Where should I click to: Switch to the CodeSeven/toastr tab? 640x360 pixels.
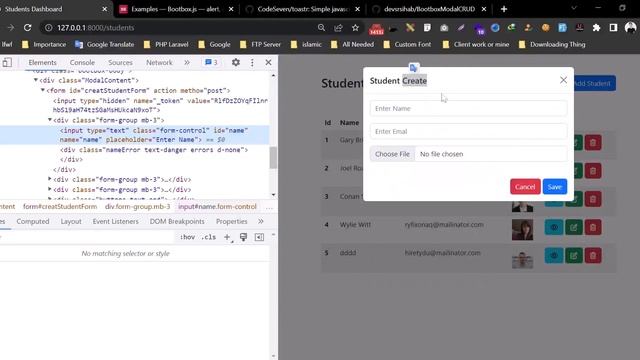click(x=303, y=9)
